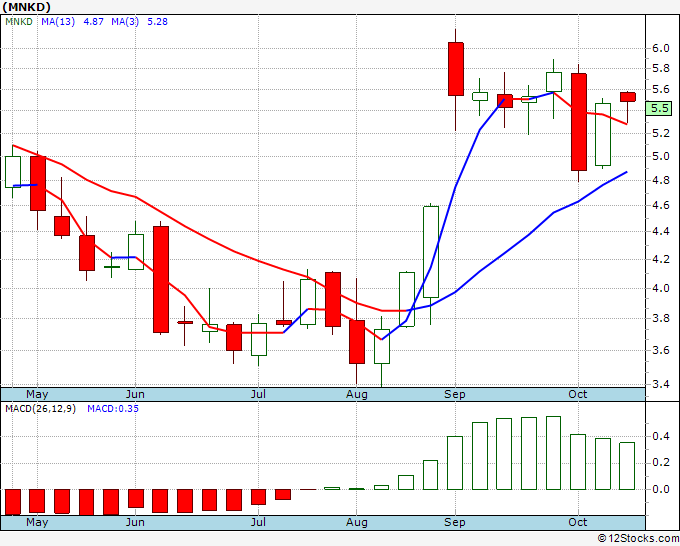
Task: Click Jul on the MACD panel date axis
Action: (258, 523)
